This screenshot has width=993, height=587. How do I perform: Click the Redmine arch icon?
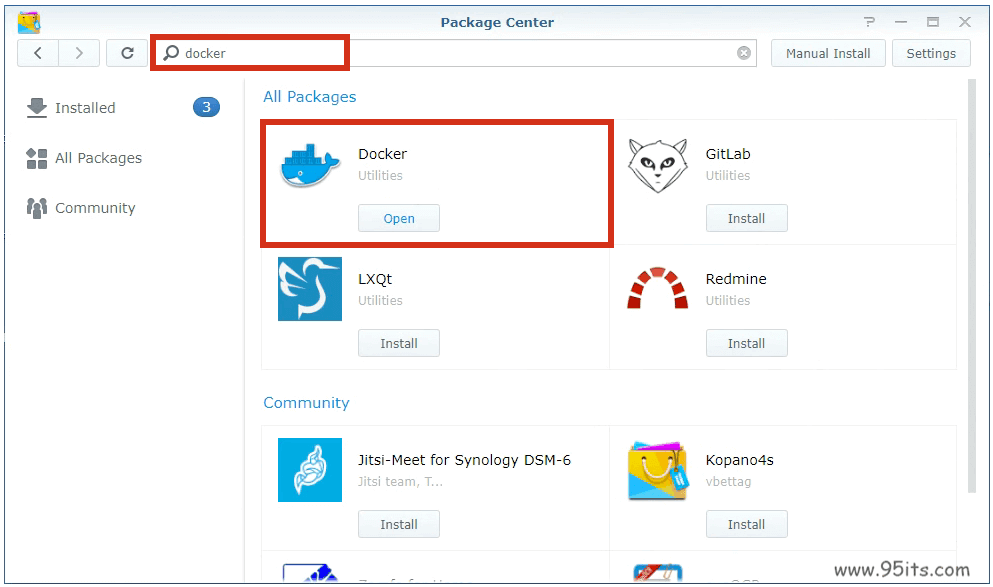click(657, 288)
